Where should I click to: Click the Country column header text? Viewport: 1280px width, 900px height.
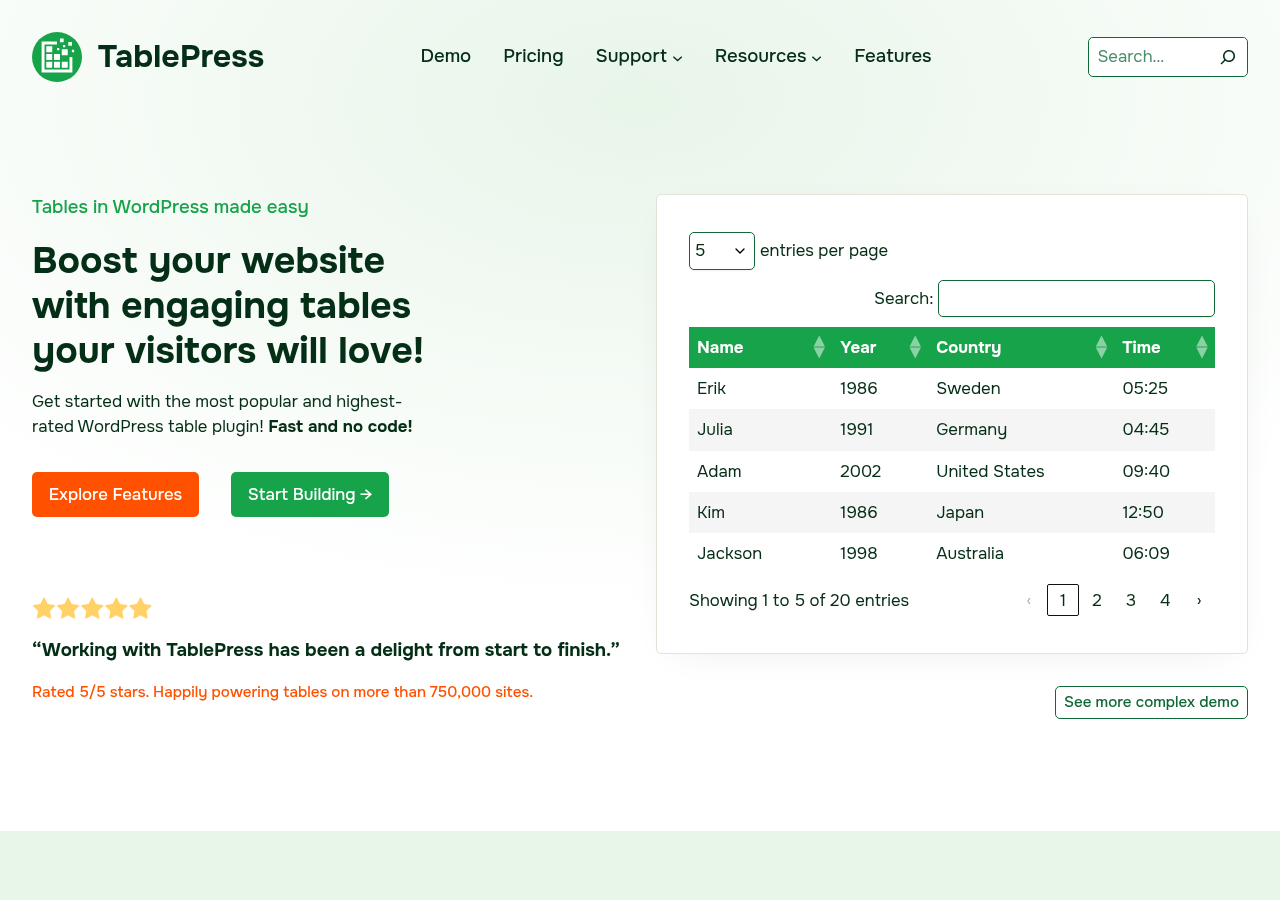(968, 347)
